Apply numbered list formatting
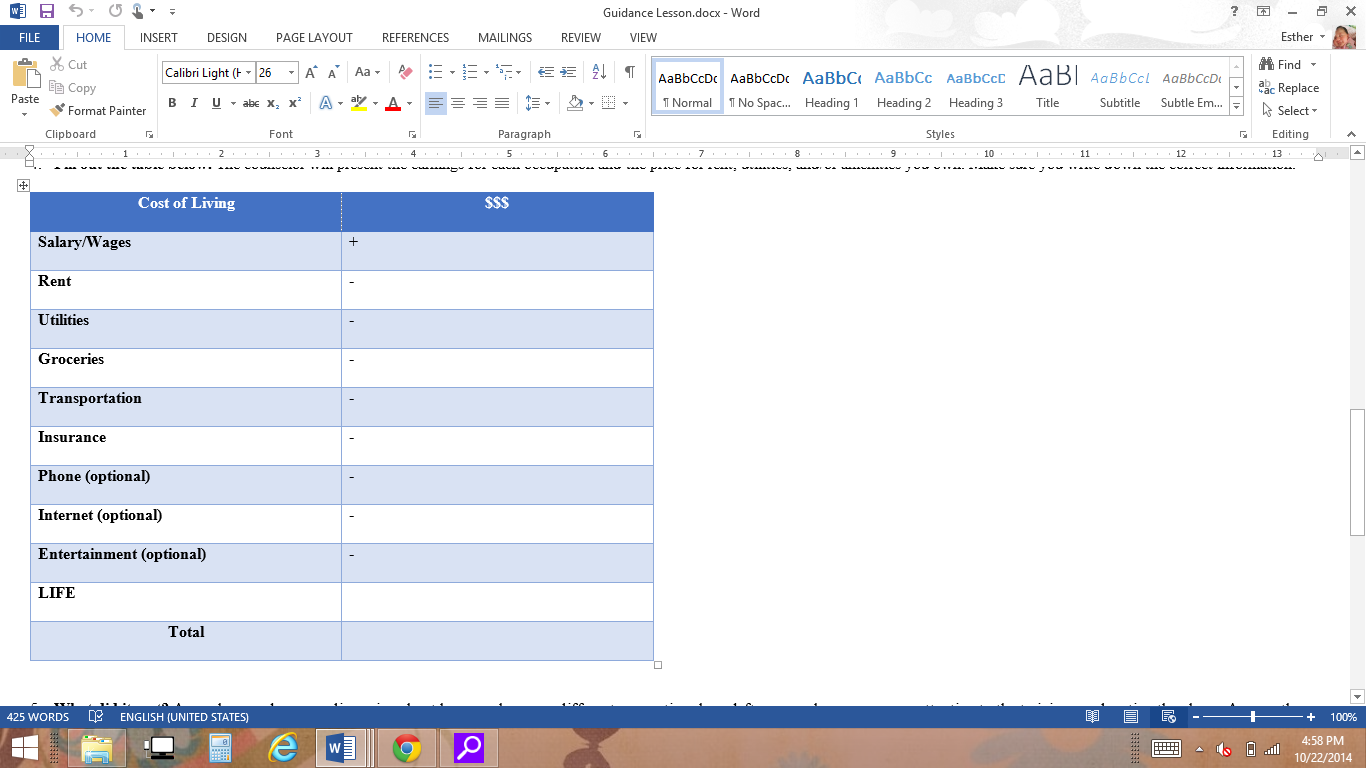This screenshot has width=1366, height=768. [469, 73]
